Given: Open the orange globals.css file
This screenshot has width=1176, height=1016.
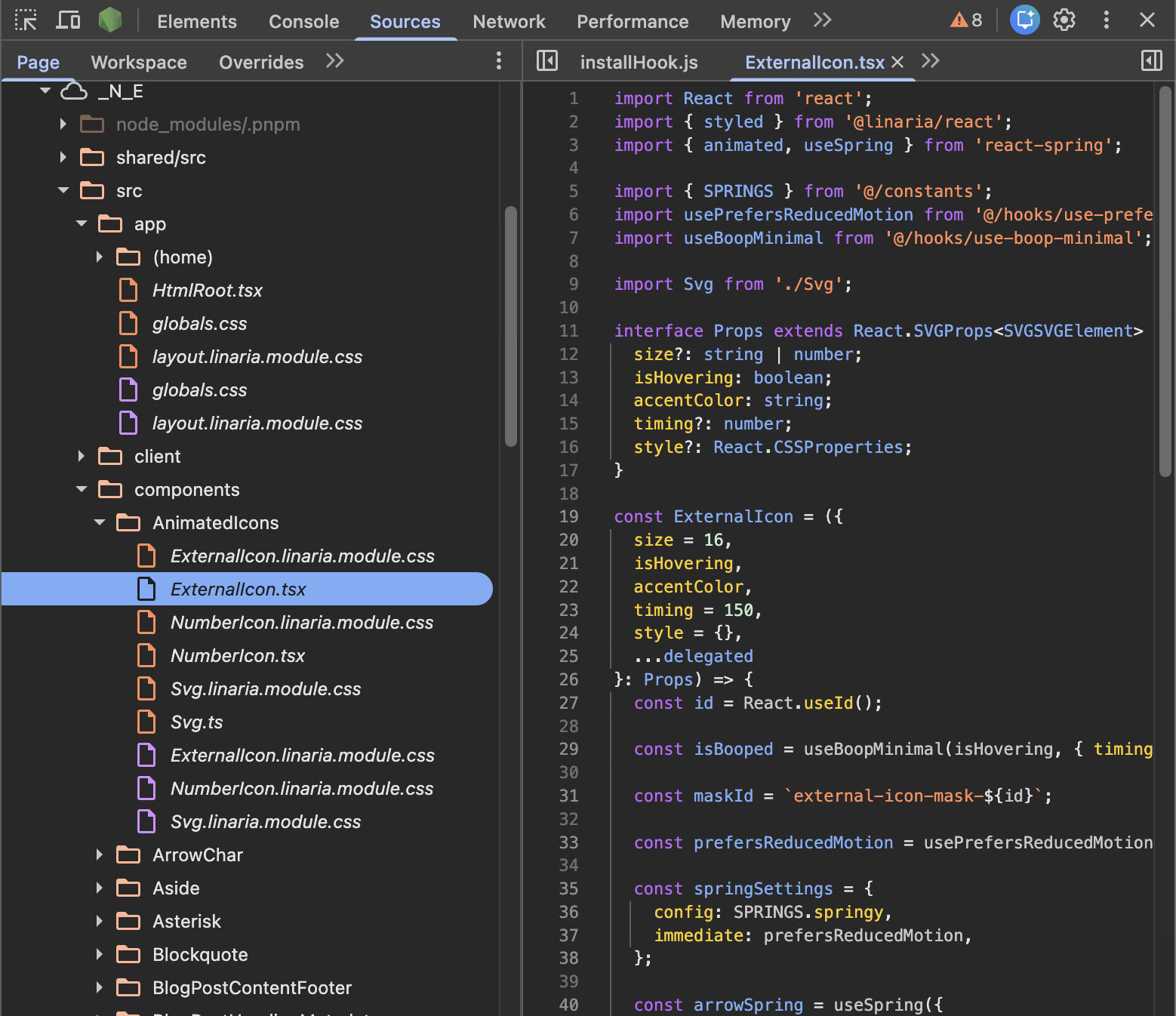Looking at the screenshot, I should (199, 324).
